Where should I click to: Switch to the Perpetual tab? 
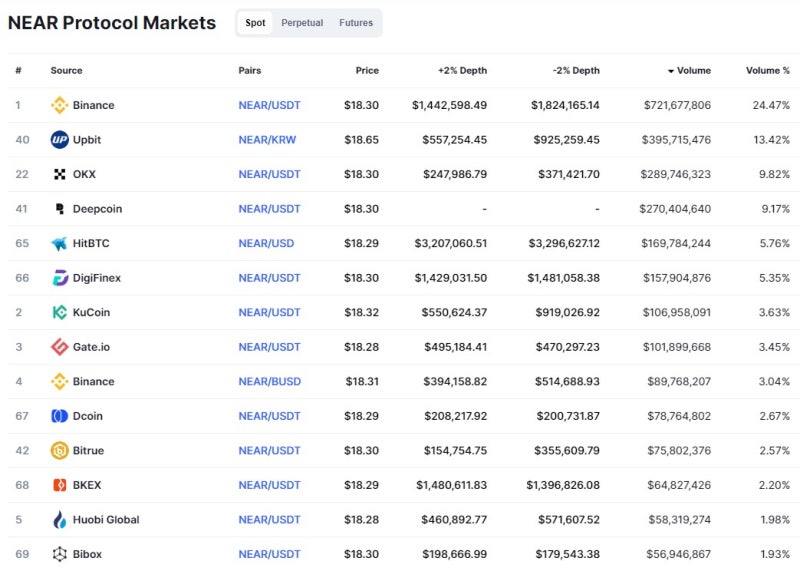(302, 23)
